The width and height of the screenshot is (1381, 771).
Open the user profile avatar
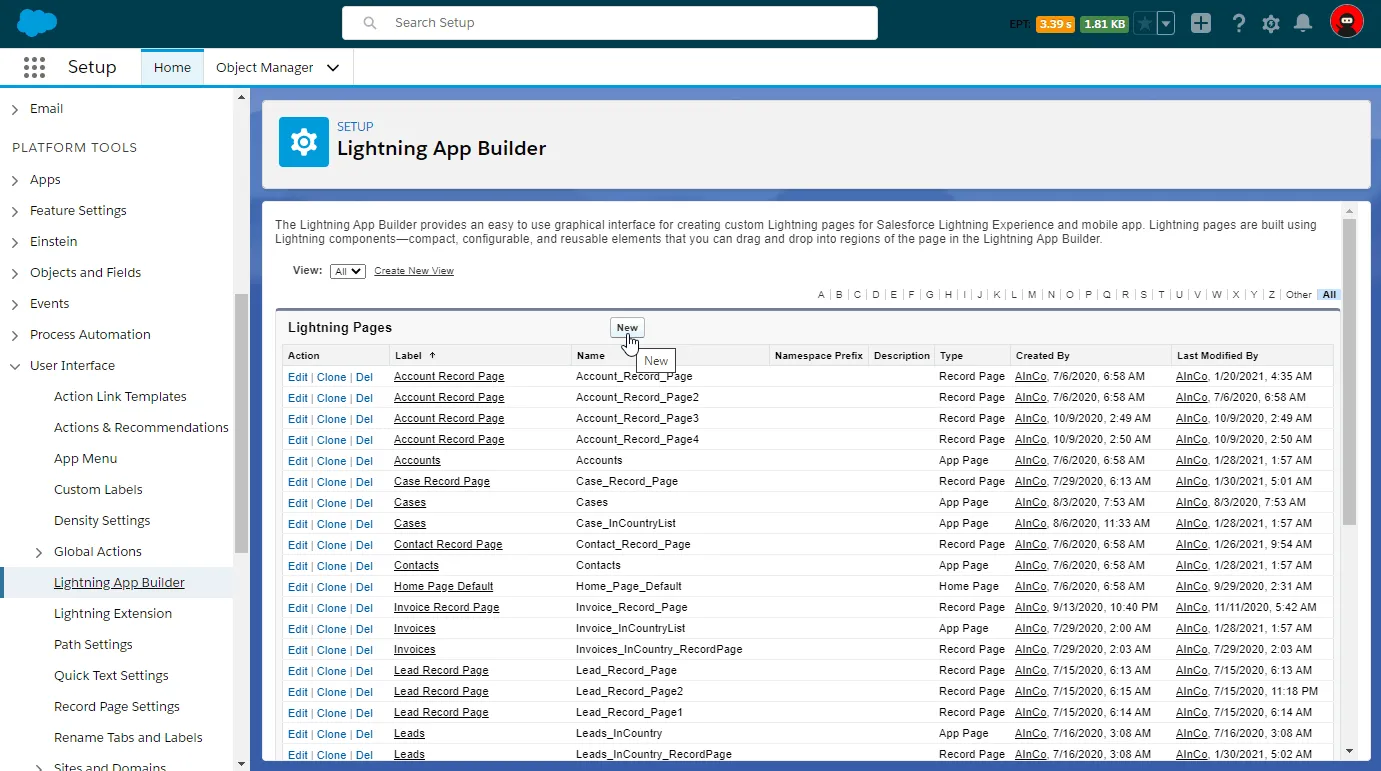[x=1346, y=22]
